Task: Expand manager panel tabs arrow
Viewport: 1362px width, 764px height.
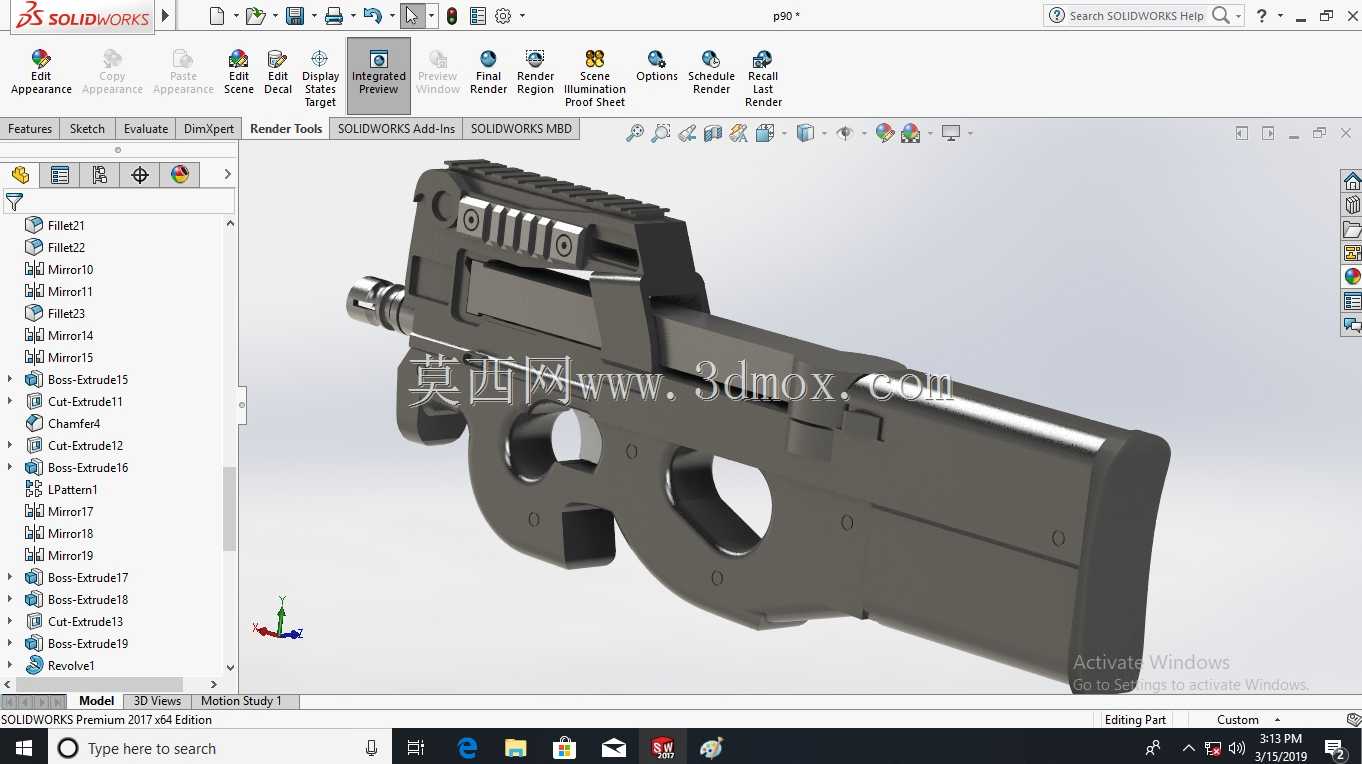Action: click(227, 174)
